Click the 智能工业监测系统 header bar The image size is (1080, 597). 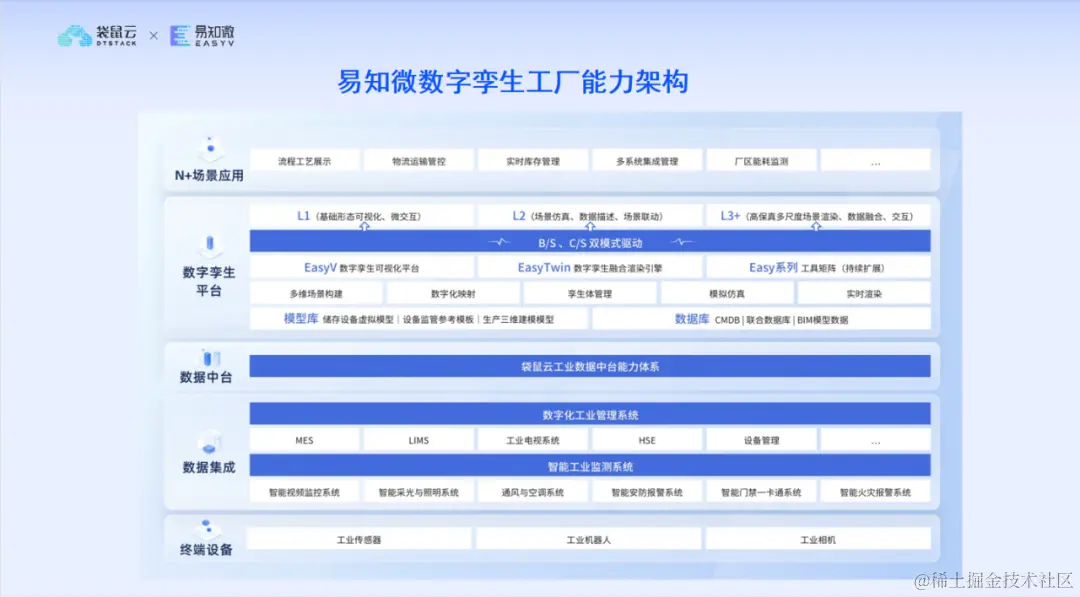point(590,466)
